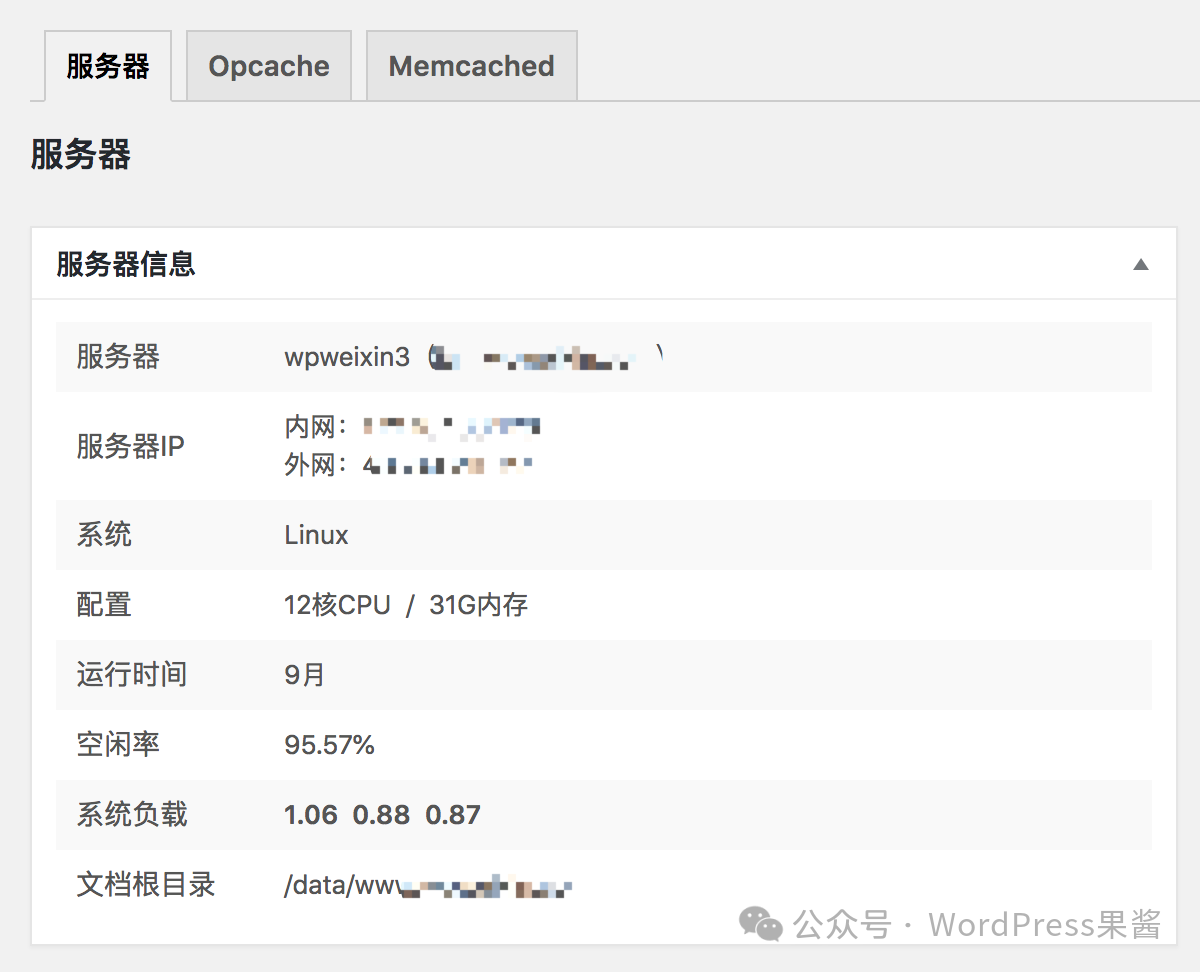Screen dimensions: 1200x972
Task: Click the 内网 IP address line
Action: 413,427
